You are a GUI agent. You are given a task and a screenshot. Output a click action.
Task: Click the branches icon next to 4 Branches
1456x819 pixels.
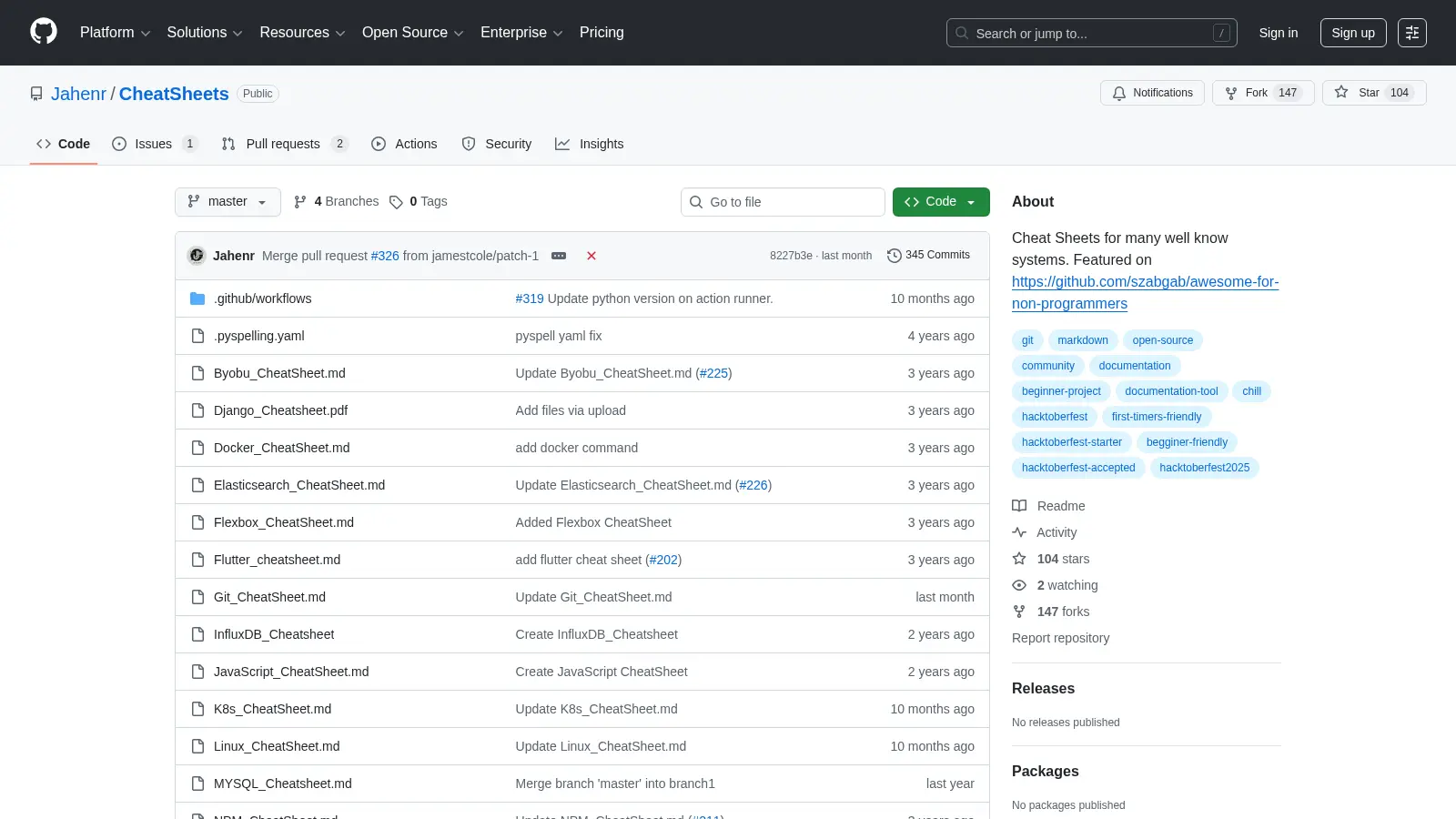coord(300,202)
